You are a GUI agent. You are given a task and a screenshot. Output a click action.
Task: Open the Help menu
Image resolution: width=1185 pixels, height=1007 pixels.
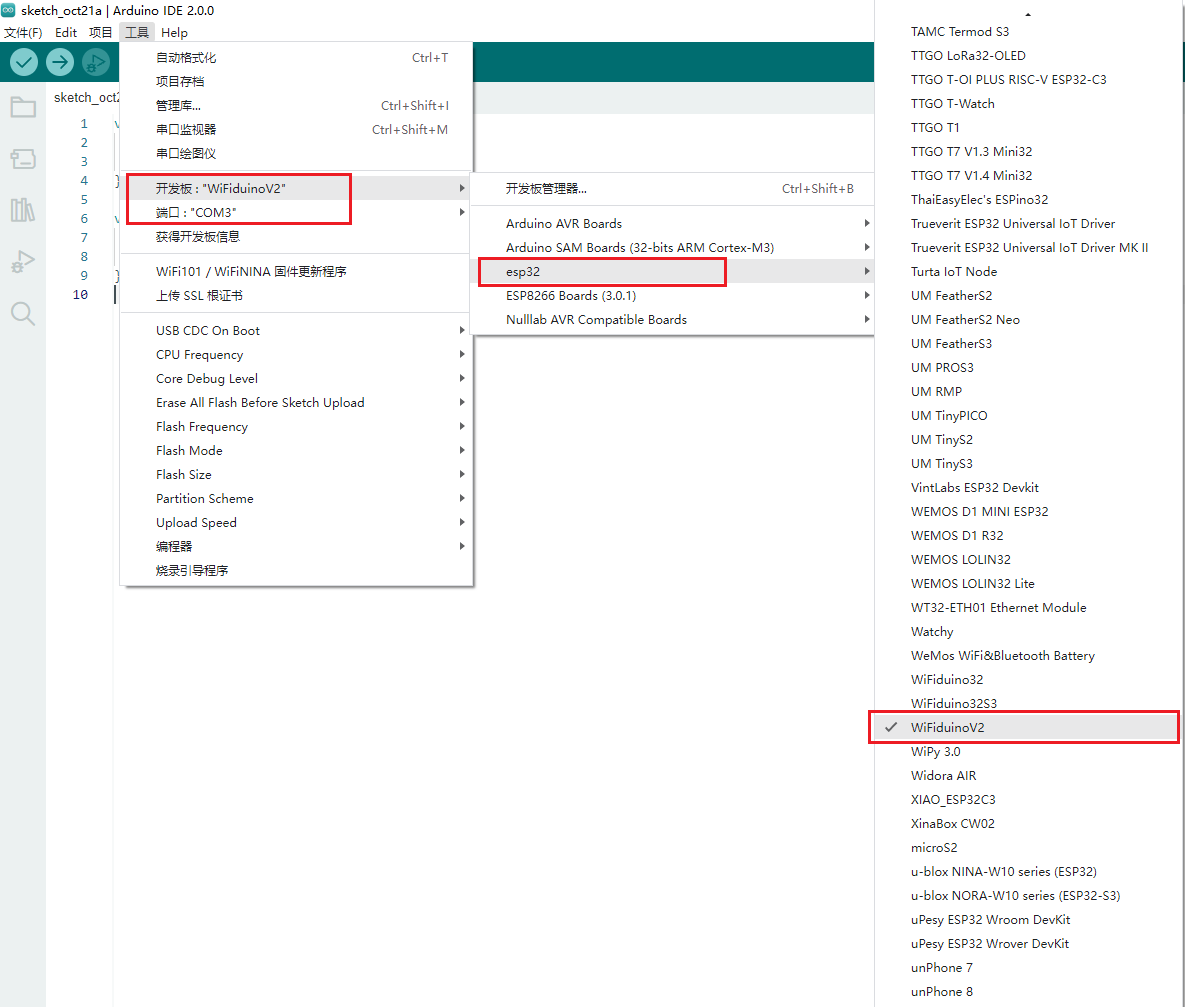tap(174, 32)
